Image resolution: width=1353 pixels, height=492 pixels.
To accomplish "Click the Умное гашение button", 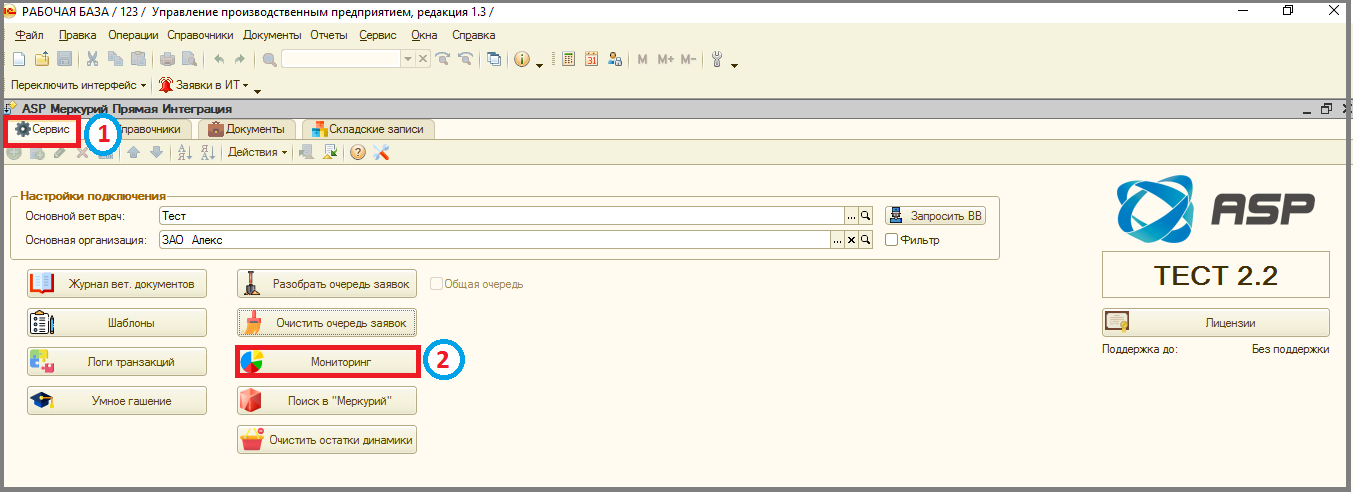I will (x=117, y=401).
